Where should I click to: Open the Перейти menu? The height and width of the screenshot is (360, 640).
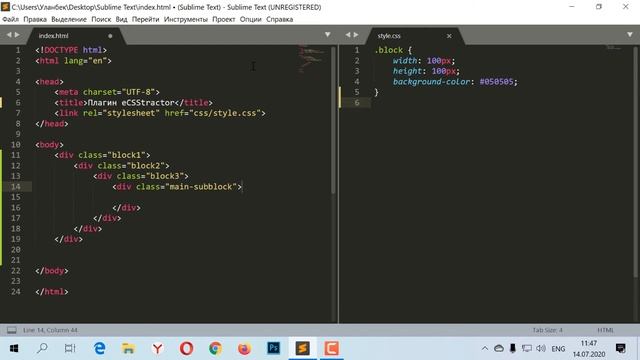[145, 19]
